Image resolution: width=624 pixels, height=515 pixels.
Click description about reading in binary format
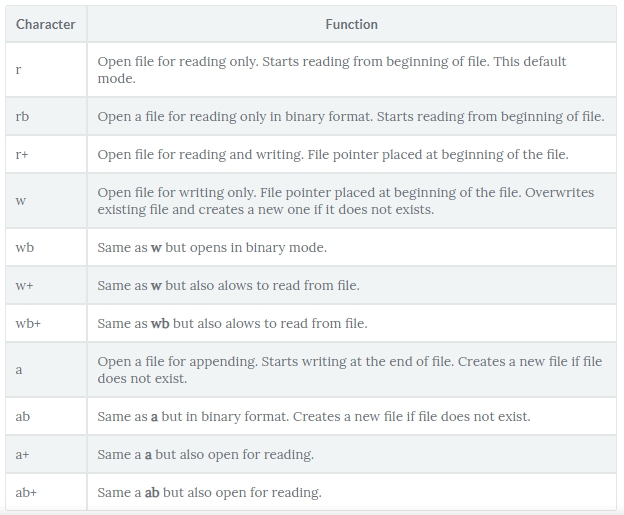(x=350, y=116)
